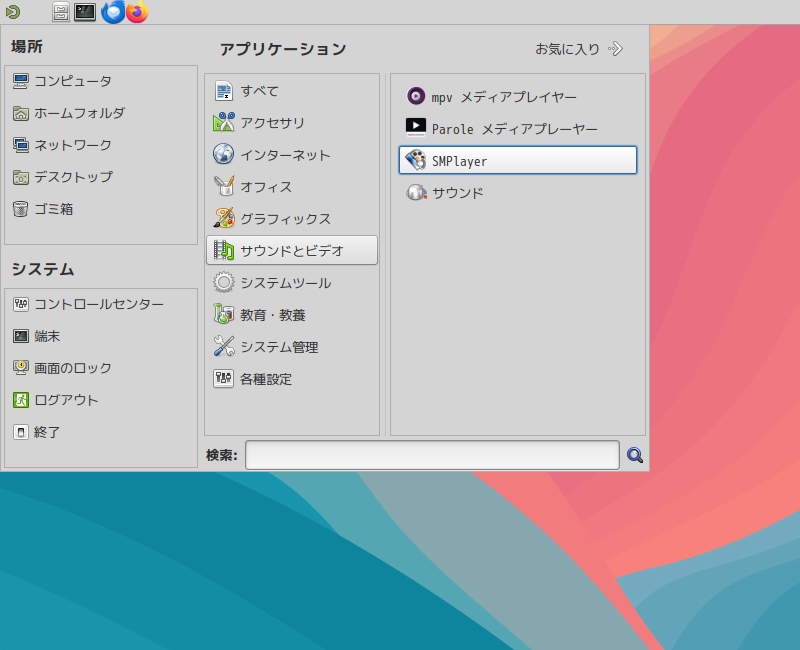Click the グラフィックス palette icon
The width and height of the screenshot is (800, 650).
[223, 218]
